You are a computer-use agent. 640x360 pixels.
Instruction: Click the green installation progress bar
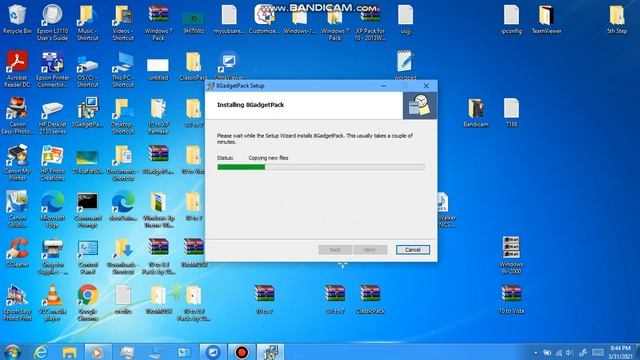coord(321,167)
